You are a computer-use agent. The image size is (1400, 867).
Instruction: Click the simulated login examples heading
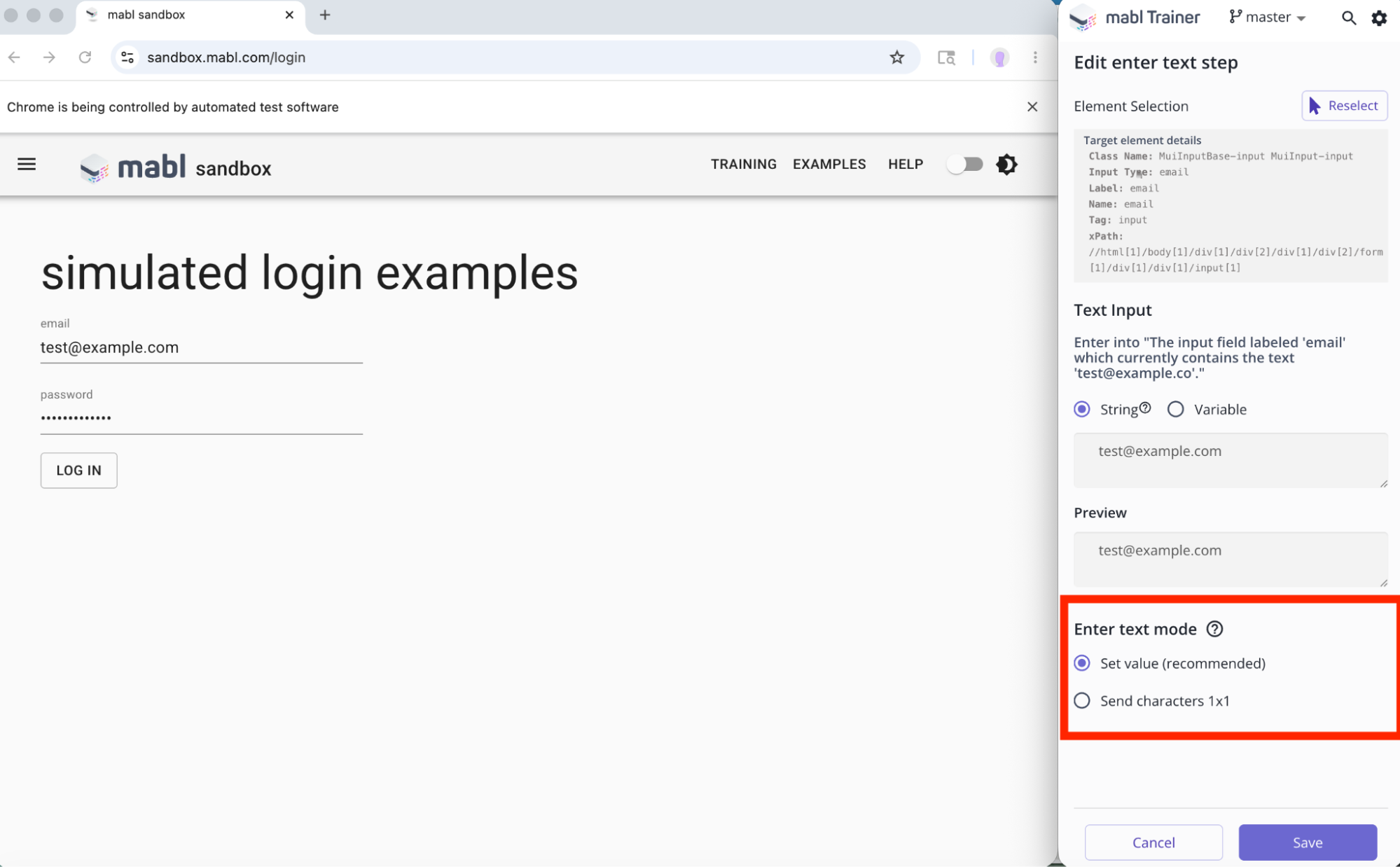(310, 273)
